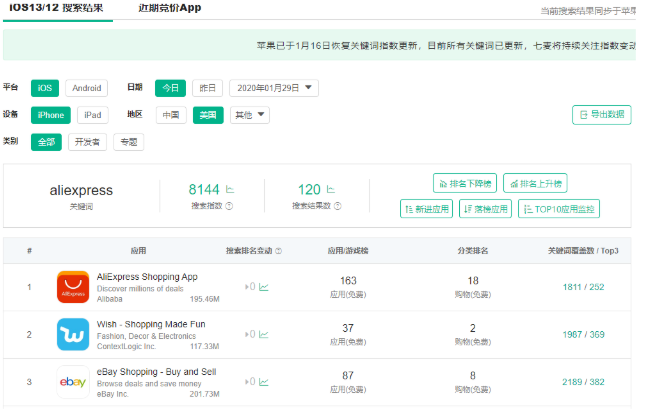Open the 2020年01月29日 date dropdown
The width and height of the screenshot is (648, 414).
(x=274, y=88)
